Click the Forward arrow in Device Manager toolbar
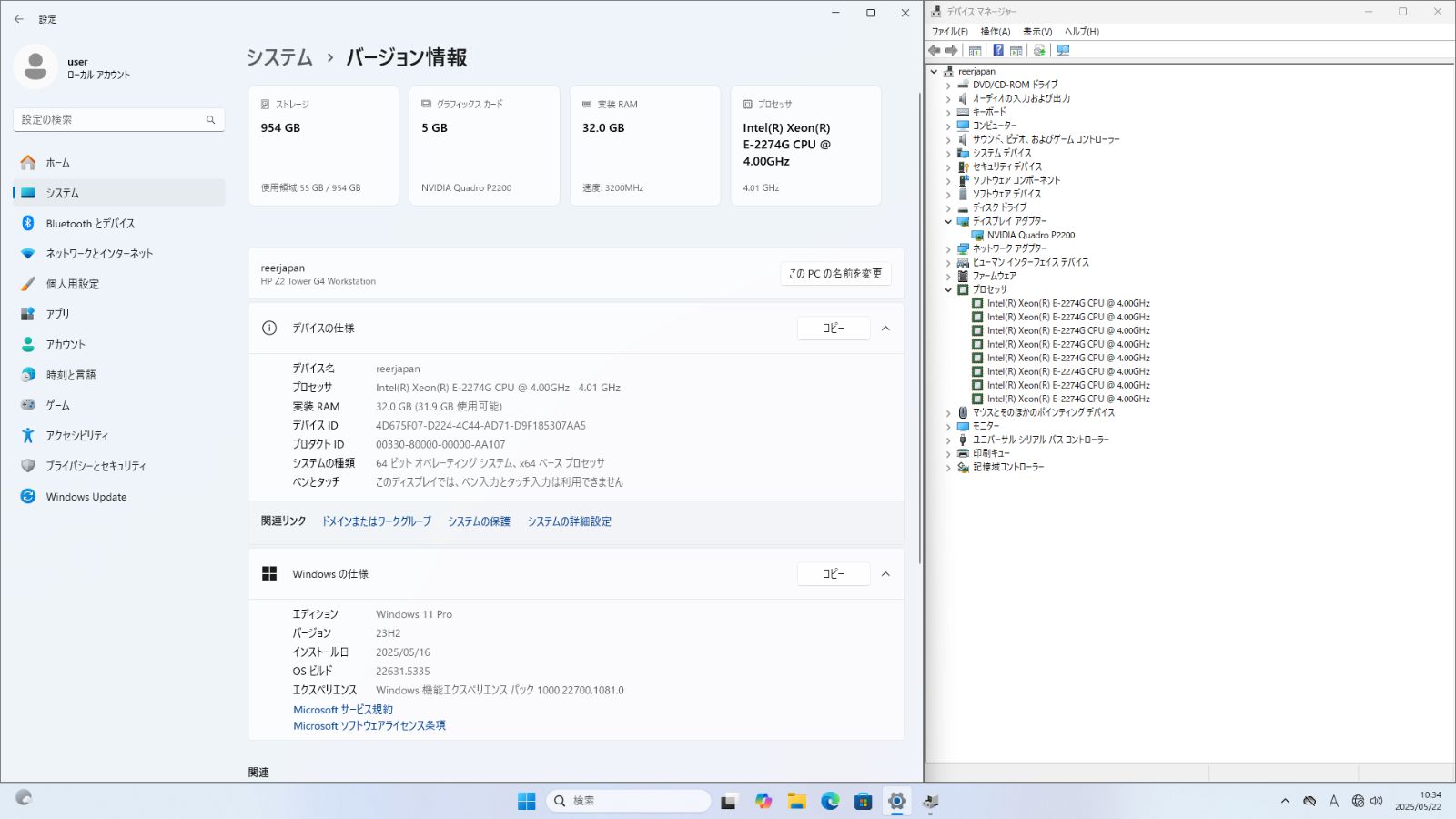Screen dimensions: 1456x819 tap(952, 51)
